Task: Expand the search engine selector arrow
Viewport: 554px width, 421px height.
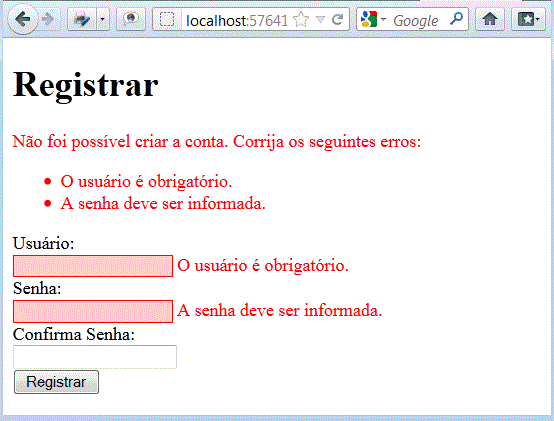Action: [x=383, y=19]
